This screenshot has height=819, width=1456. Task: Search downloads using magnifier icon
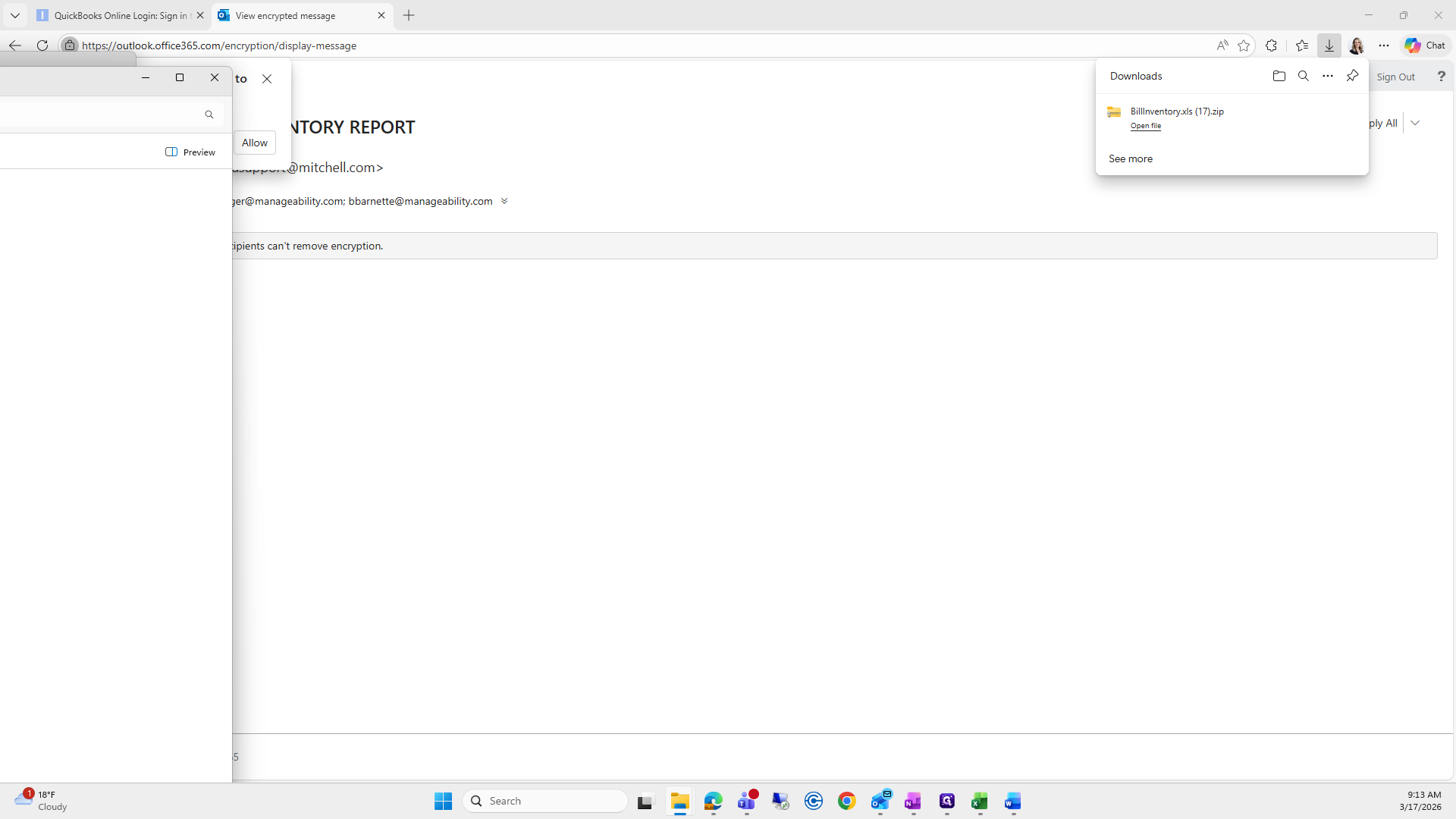[x=1303, y=76]
